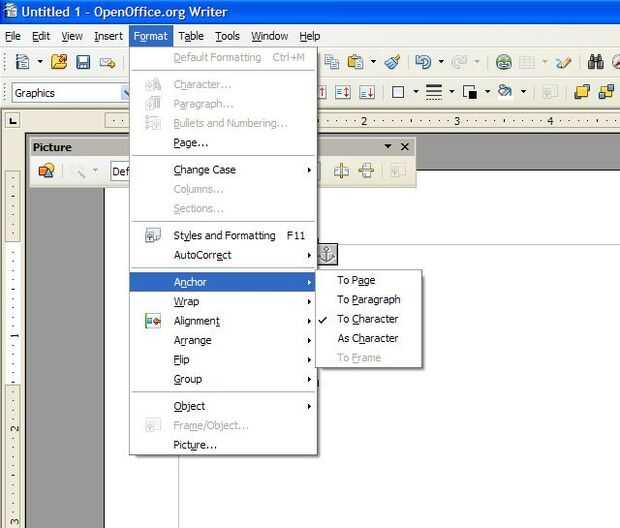620x528 pixels.
Task: Click the Undo icon
Action: point(423,62)
